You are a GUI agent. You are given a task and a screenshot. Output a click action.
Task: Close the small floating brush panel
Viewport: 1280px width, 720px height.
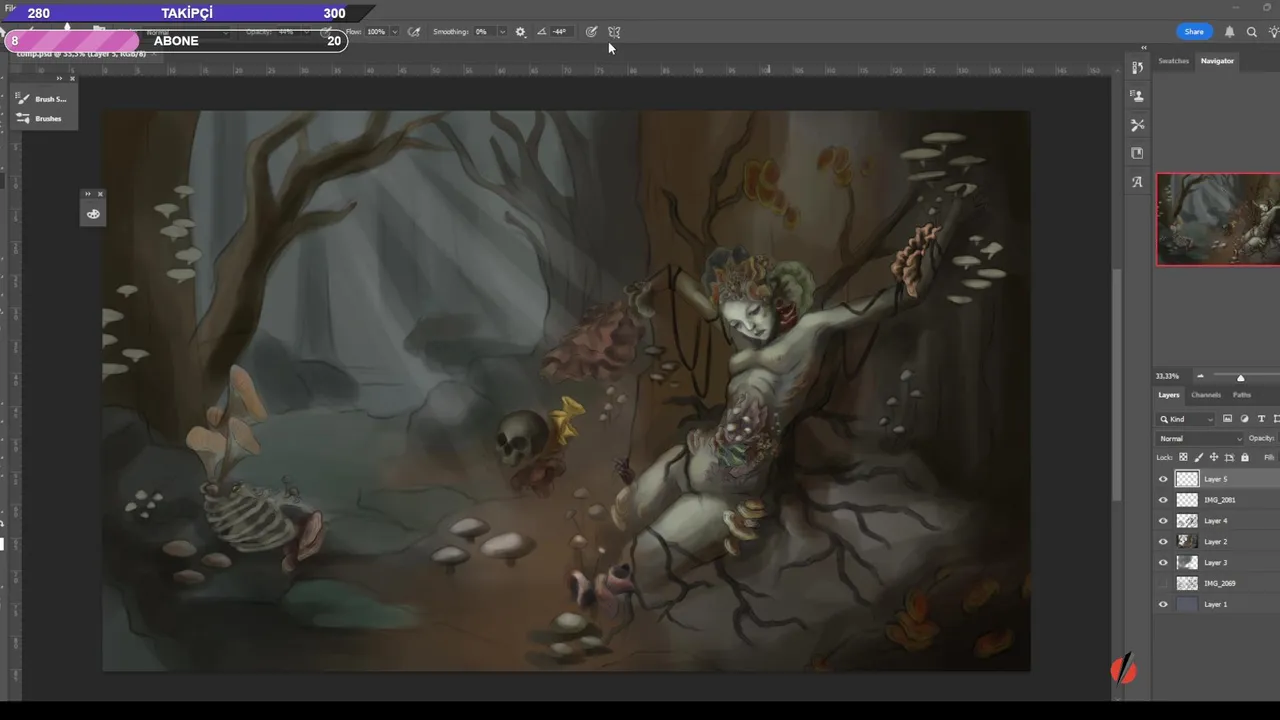coord(100,194)
